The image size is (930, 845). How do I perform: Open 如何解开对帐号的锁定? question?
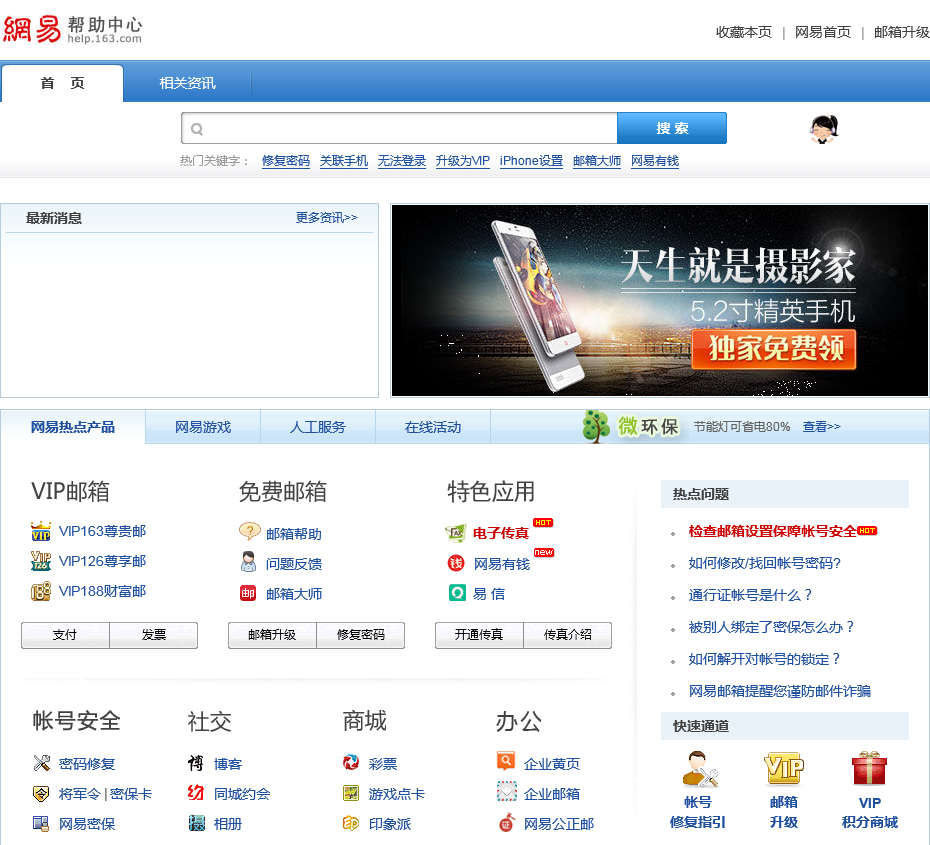point(764,659)
